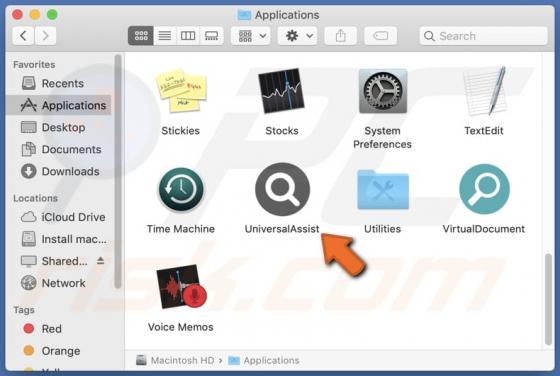Image resolution: width=560 pixels, height=376 pixels.
Task: Switch to icon view
Action: tap(141, 36)
